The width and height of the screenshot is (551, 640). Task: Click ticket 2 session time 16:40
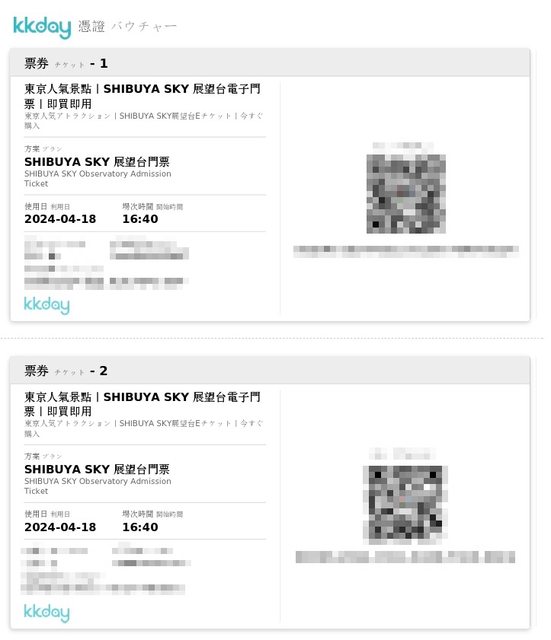[x=140, y=527]
